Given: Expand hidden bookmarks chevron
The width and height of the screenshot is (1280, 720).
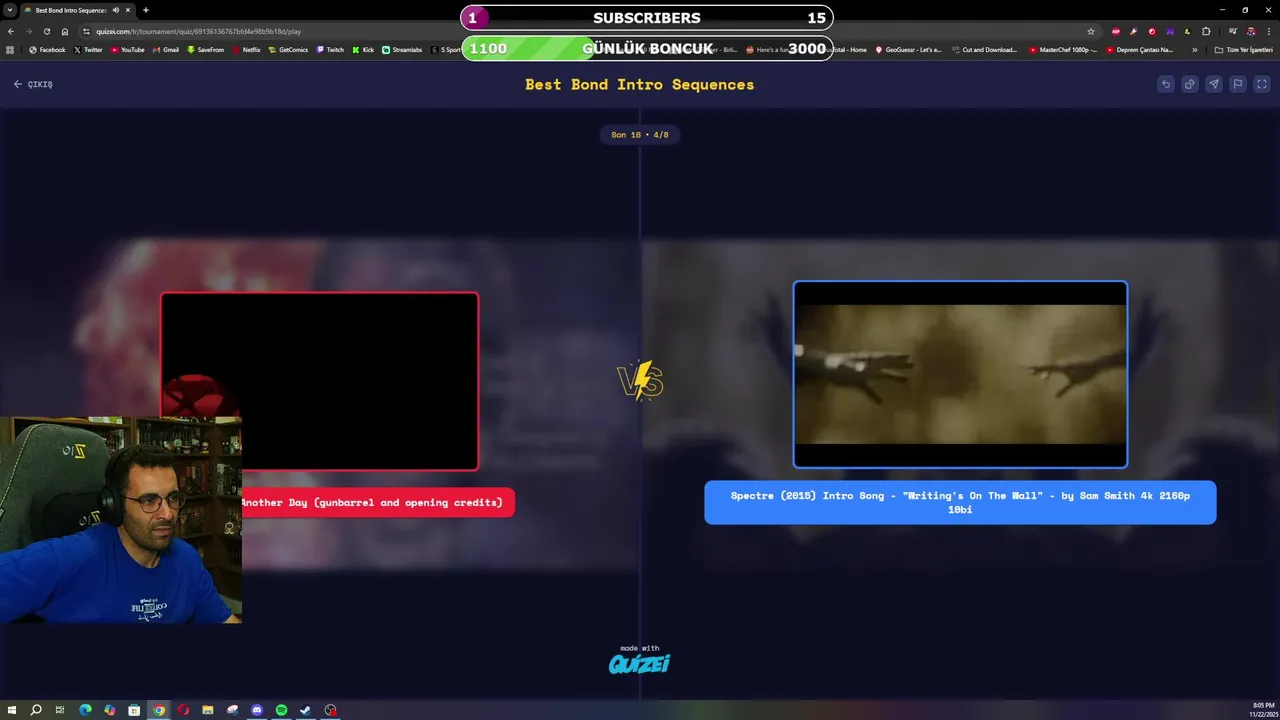Looking at the screenshot, I should click(1194, 50).
